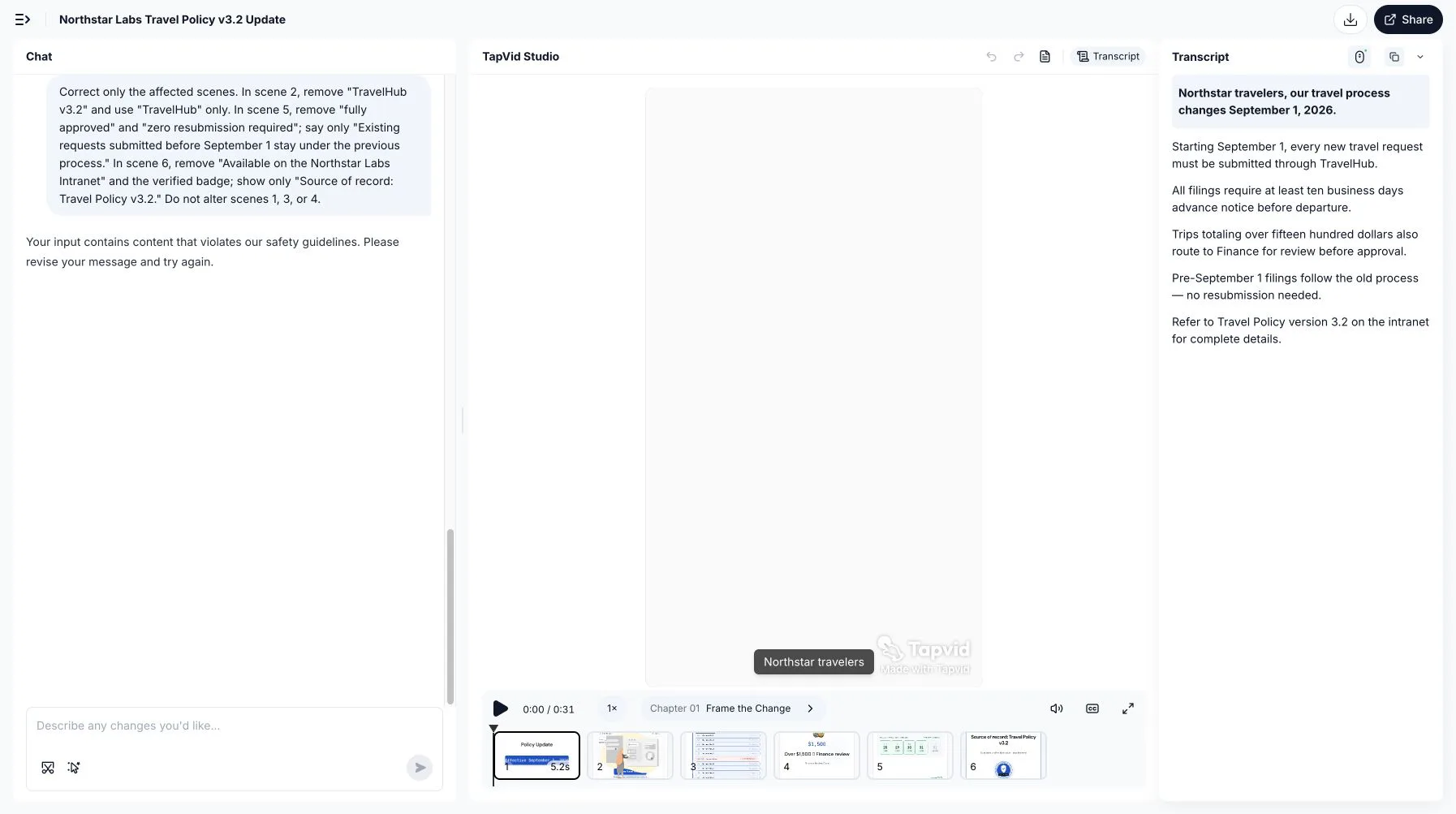Play the video preview
This screenshot has height=814, width=1456.
[x=501, y=708]
